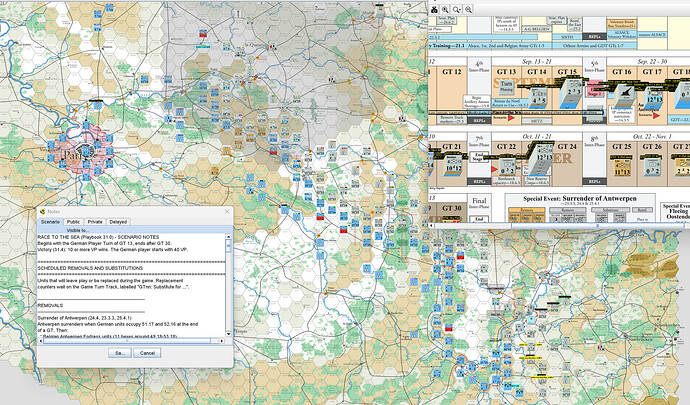Open the Delayed notes tab
The image size is (690, 405).
118,222
